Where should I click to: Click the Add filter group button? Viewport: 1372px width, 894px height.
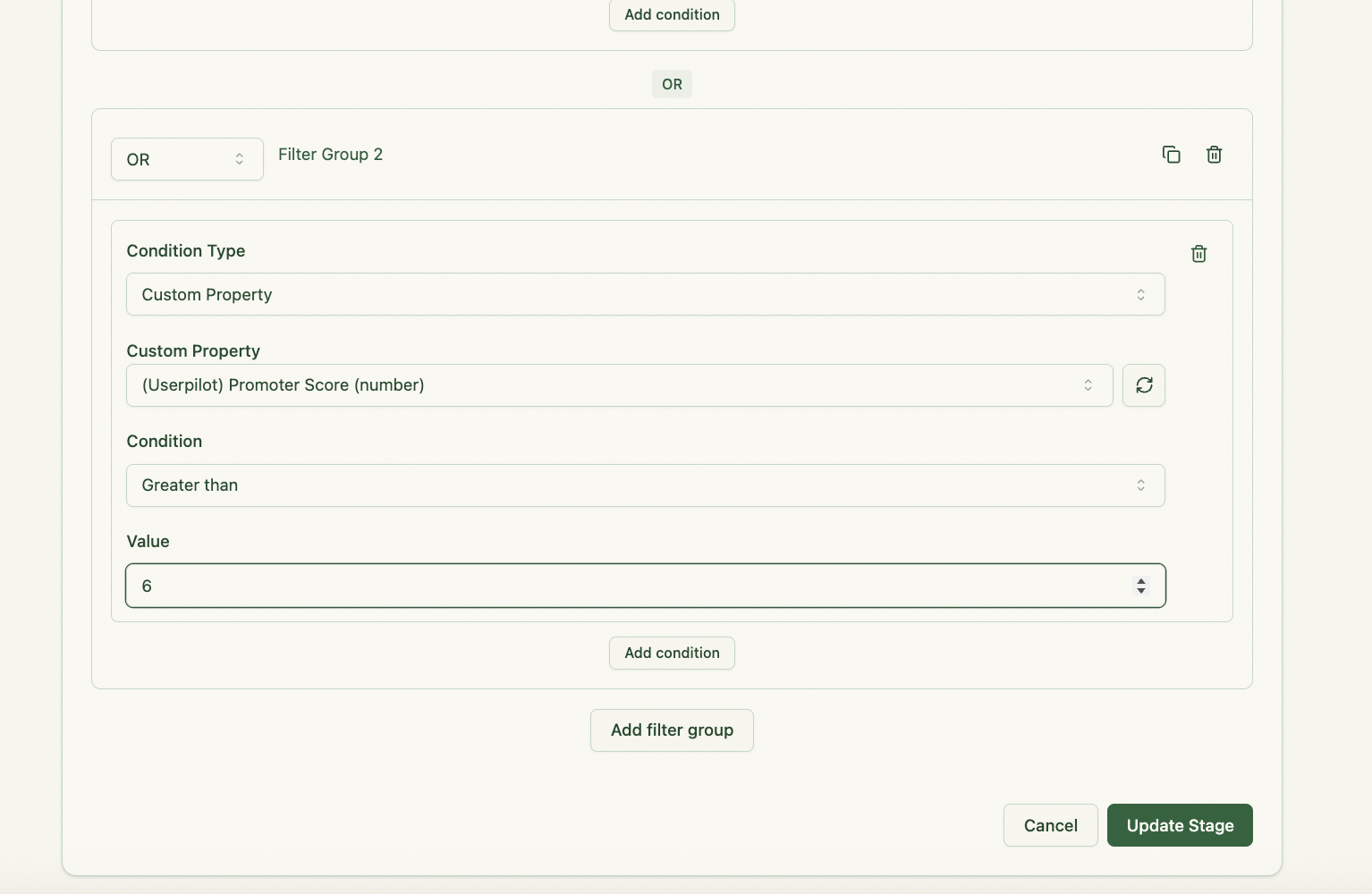coord(672,730)
